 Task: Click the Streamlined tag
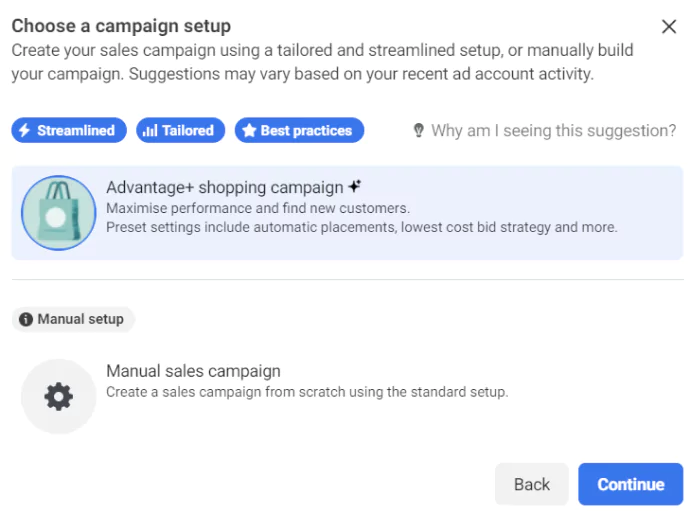[x=70, y=131]
